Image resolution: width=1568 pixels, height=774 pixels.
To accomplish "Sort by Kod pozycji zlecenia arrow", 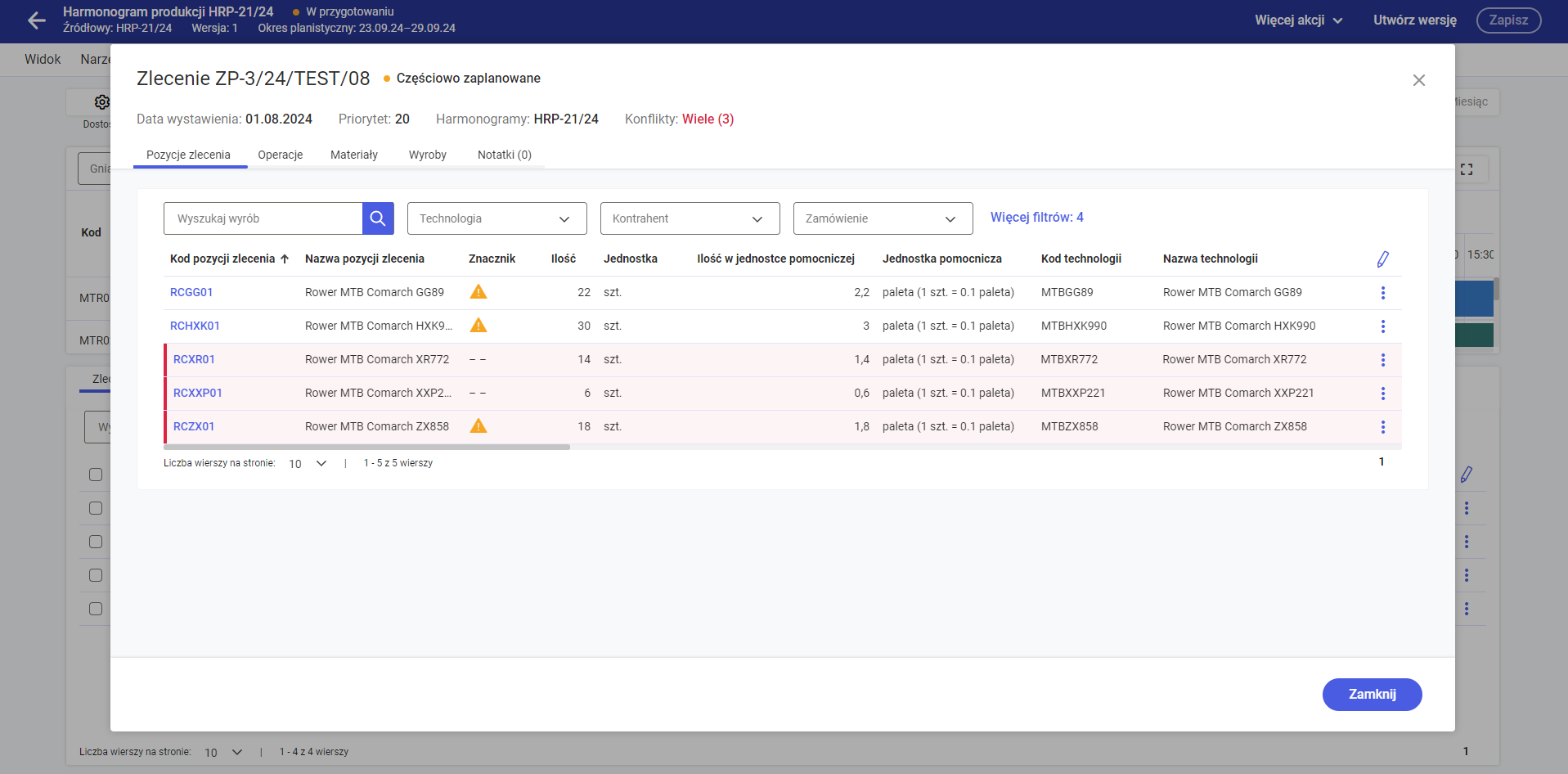I will point(285,259).
